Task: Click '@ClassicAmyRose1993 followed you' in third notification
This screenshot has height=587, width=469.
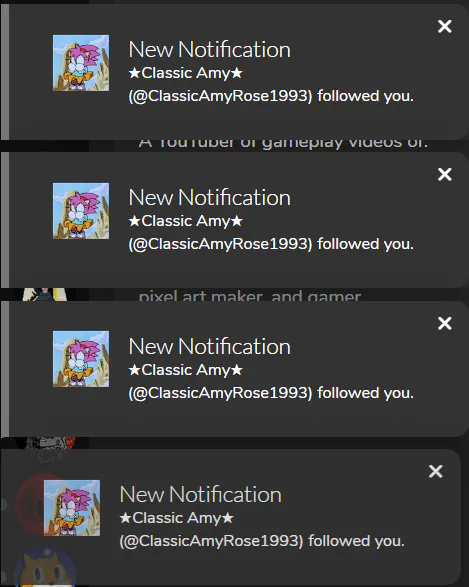Action: (x=271, y=393)
